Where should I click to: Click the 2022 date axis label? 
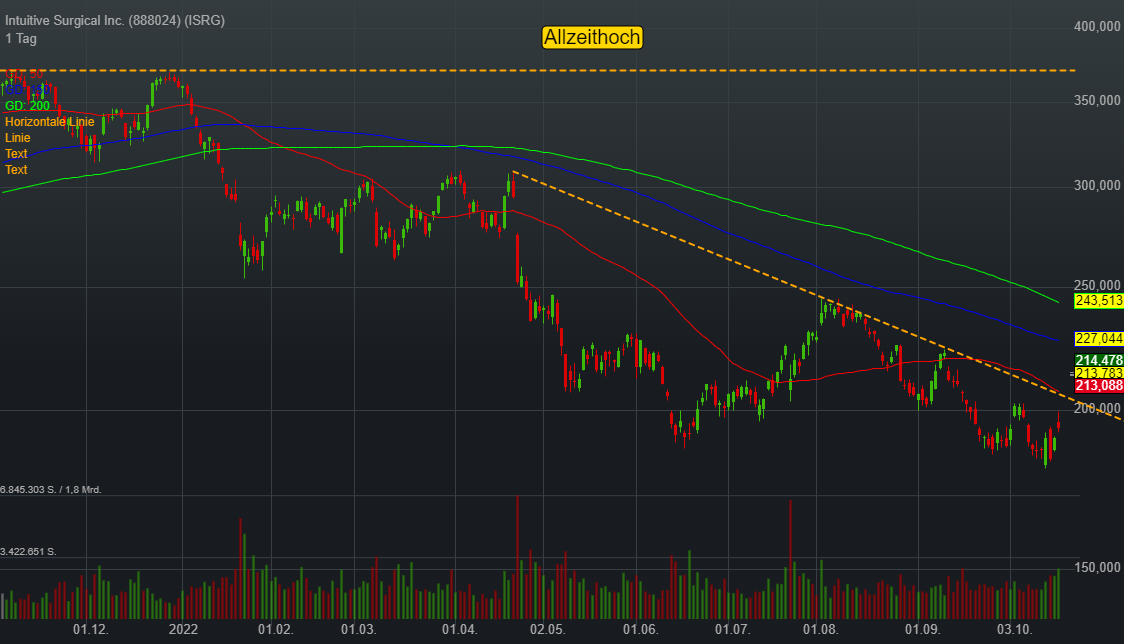pos(183,630)
